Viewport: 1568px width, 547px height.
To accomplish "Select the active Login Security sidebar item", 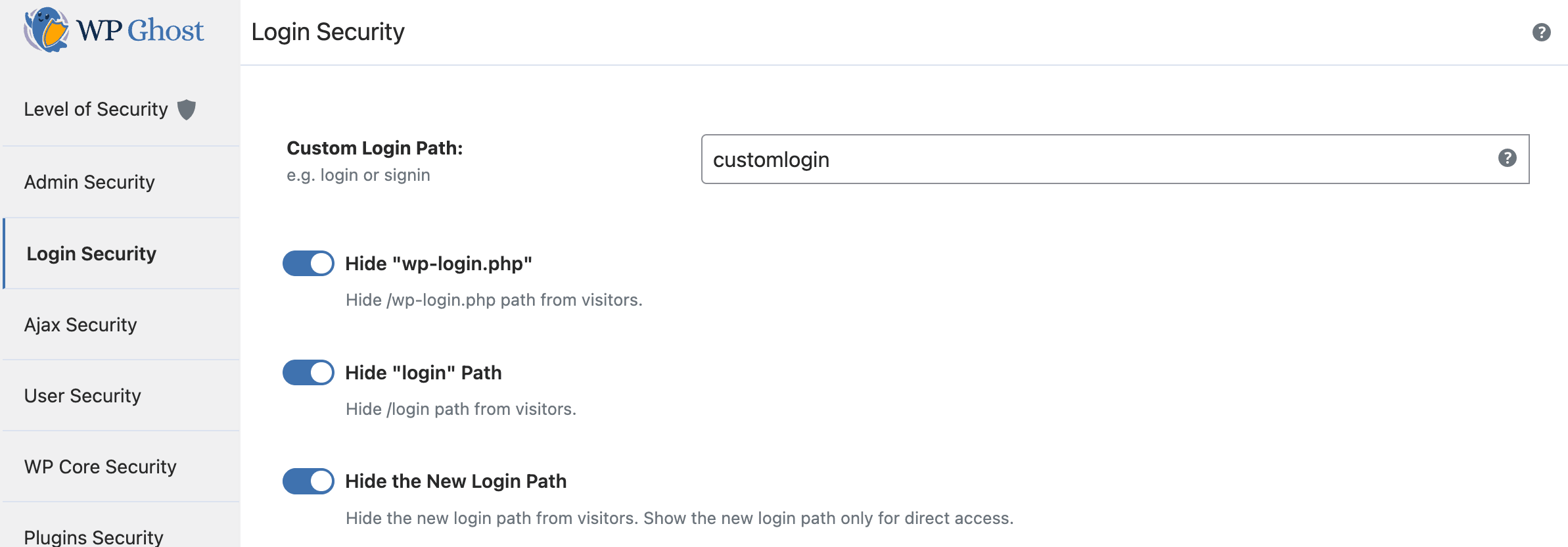I will pyautogui.click(x=93, y=253).
